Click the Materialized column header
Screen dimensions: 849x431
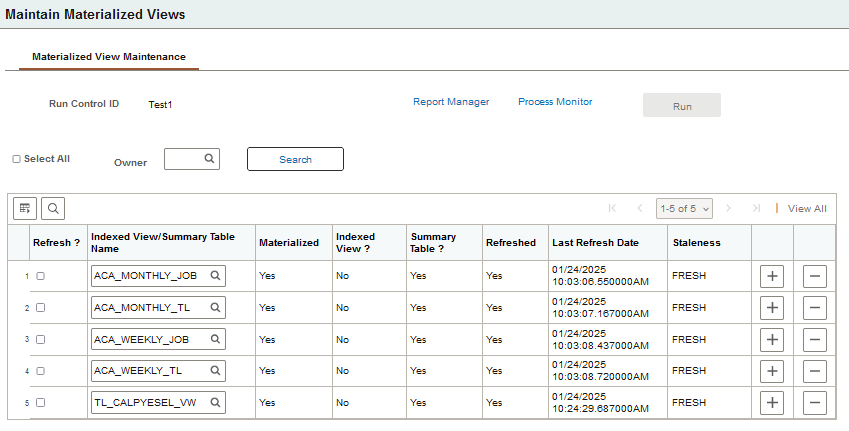click(289, 243)
